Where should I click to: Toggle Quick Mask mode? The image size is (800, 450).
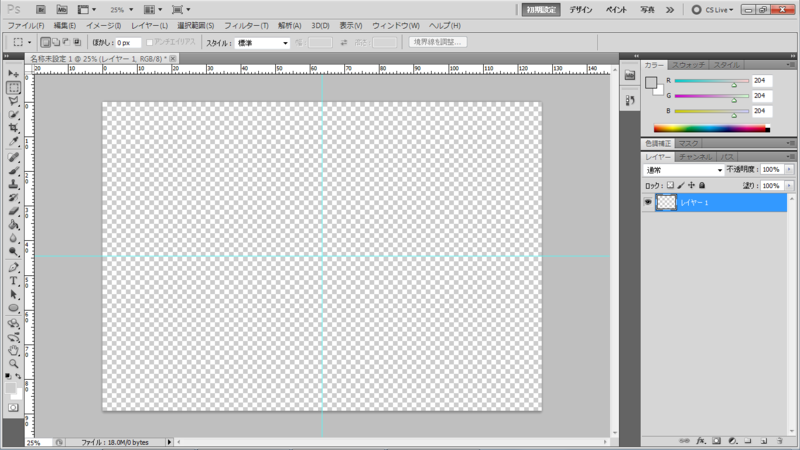pyautogui.click(x=13, y=408)
